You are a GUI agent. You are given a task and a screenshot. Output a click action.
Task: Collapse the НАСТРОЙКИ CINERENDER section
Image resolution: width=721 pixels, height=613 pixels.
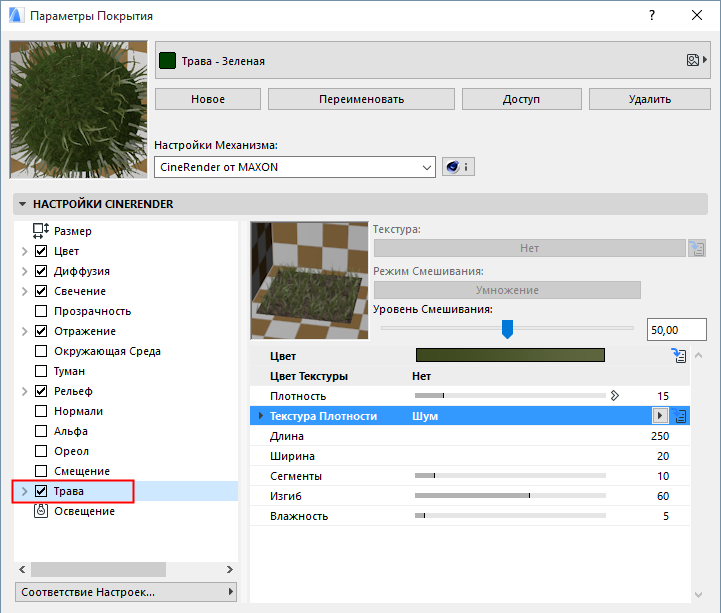22,204
